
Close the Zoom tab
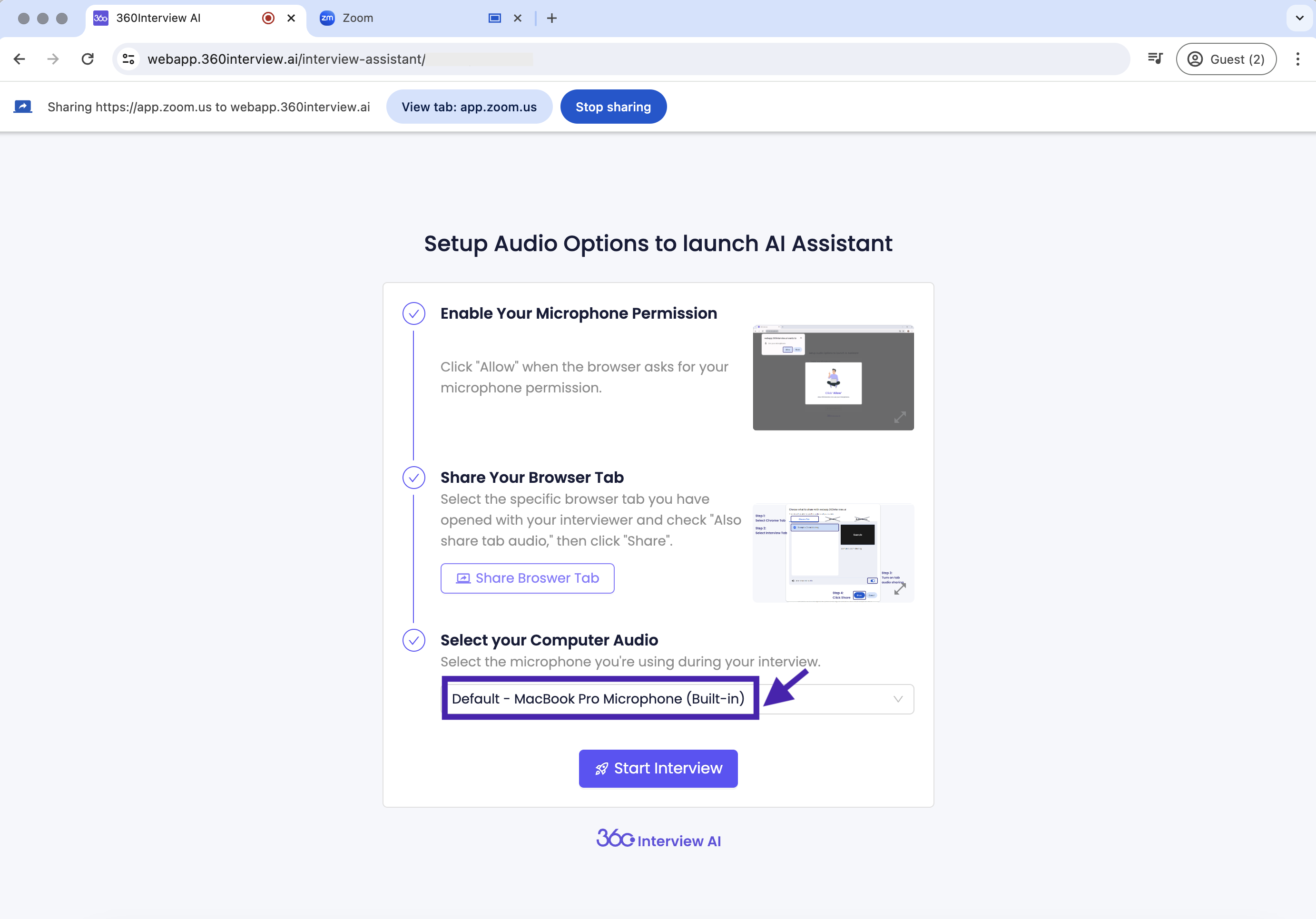pyautogui.click(x=518, y=19)
